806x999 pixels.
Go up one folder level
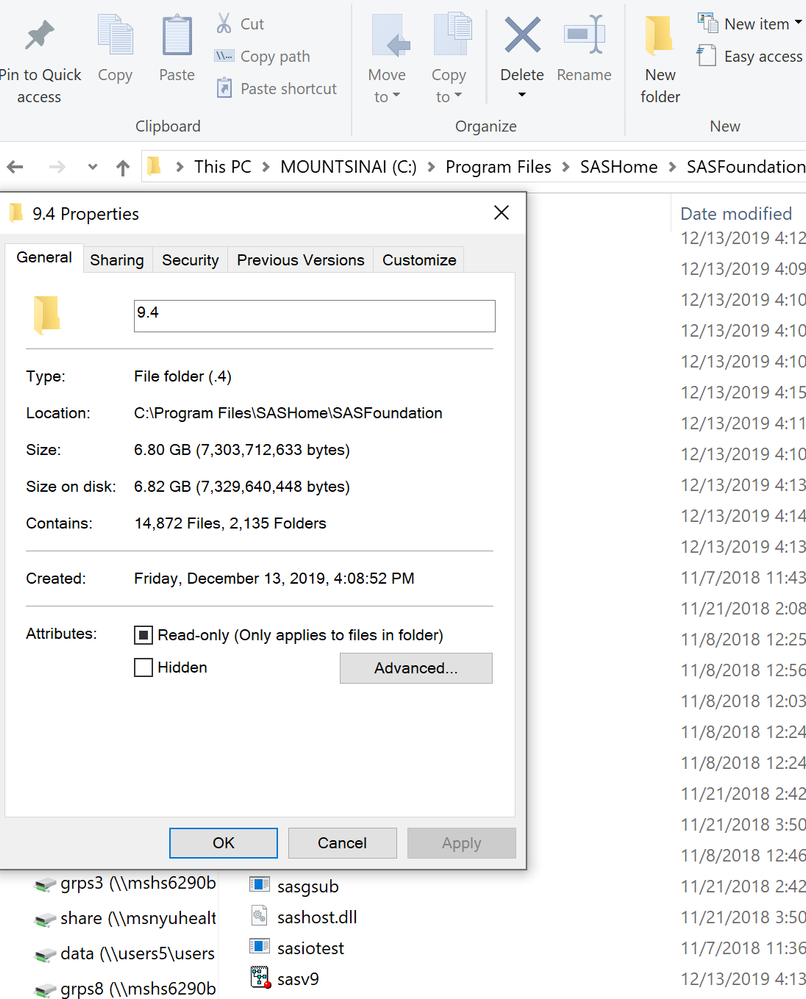[123, 168]
